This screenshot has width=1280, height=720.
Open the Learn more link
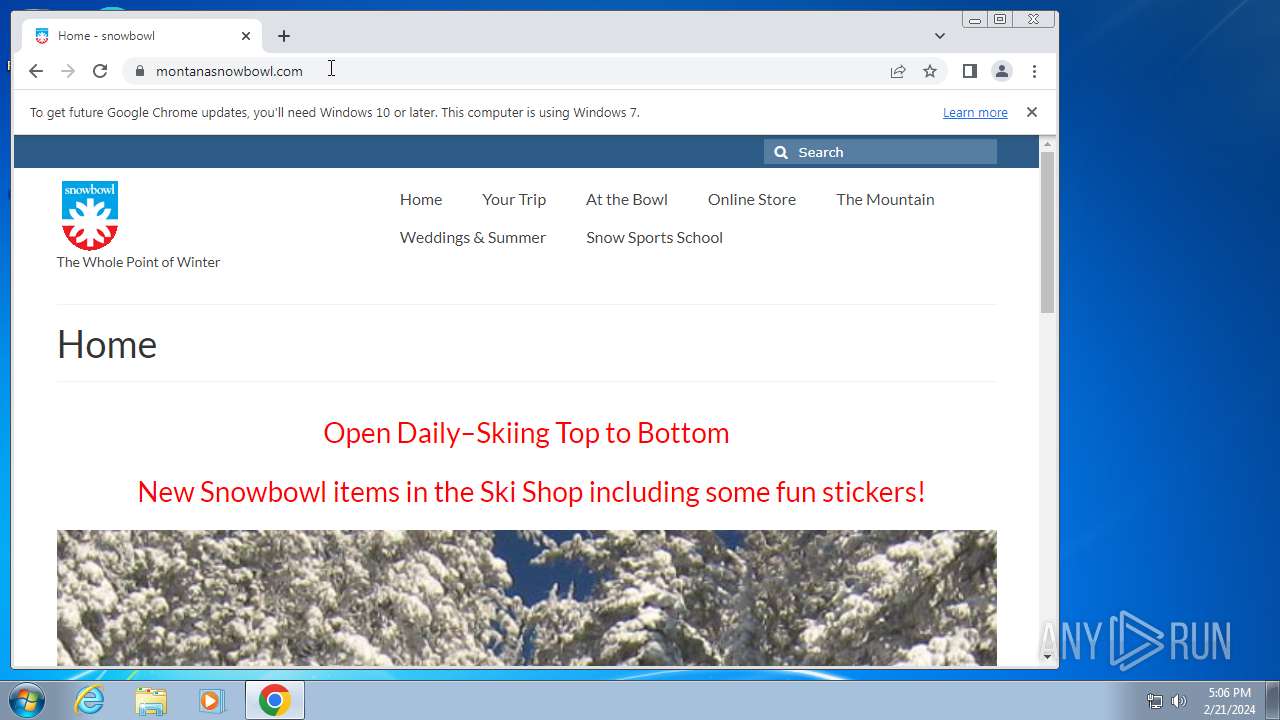[x=975, y=113]
